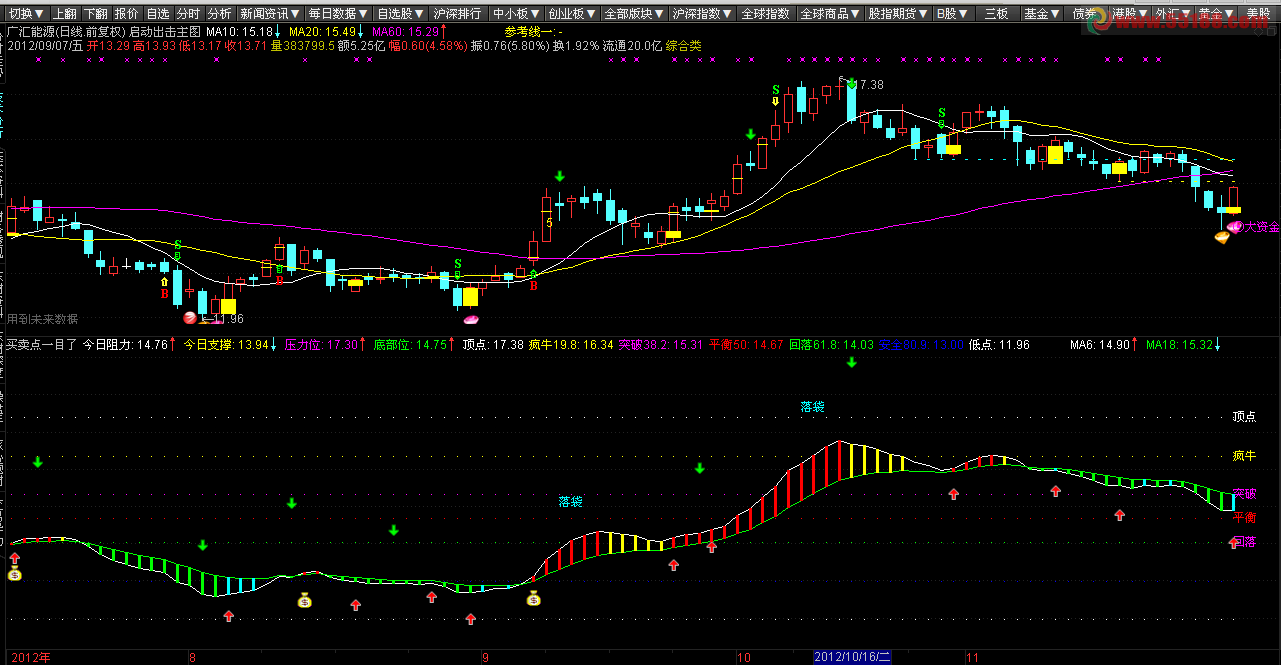Screen dimensions: 1281x665
Task: Open the 全球指数 menu item
Action: click(767, 14)
